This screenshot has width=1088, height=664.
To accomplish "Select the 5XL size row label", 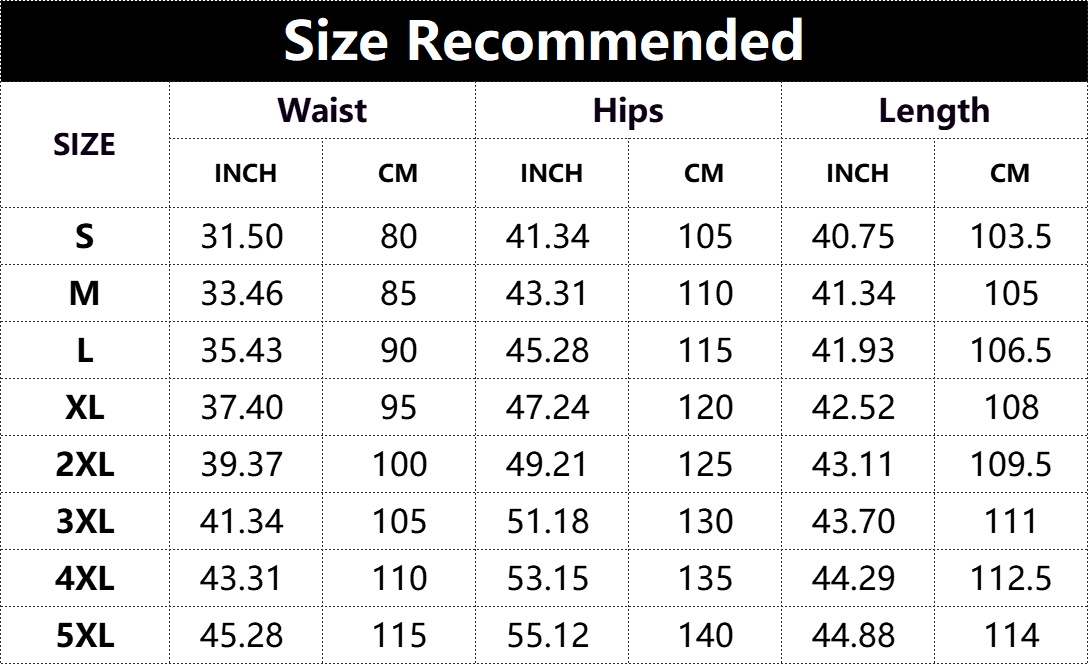I will (84, 635).
